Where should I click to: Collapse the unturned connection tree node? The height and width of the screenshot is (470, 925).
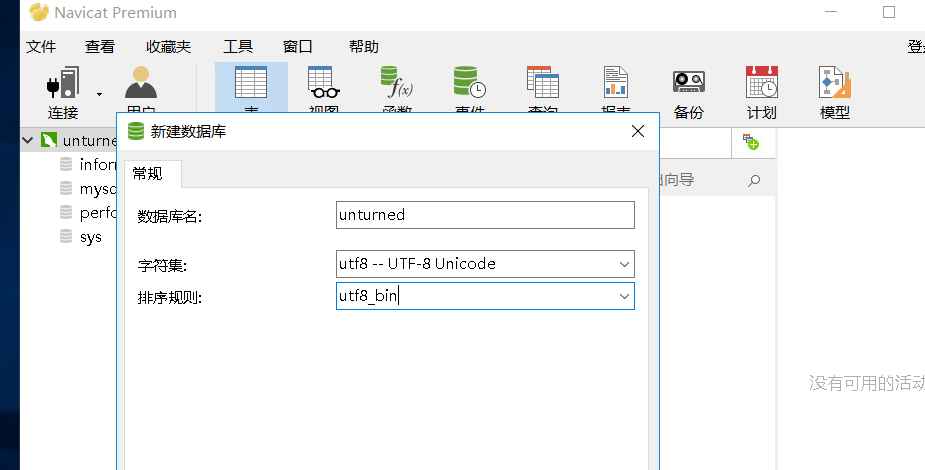click(28, 141)
